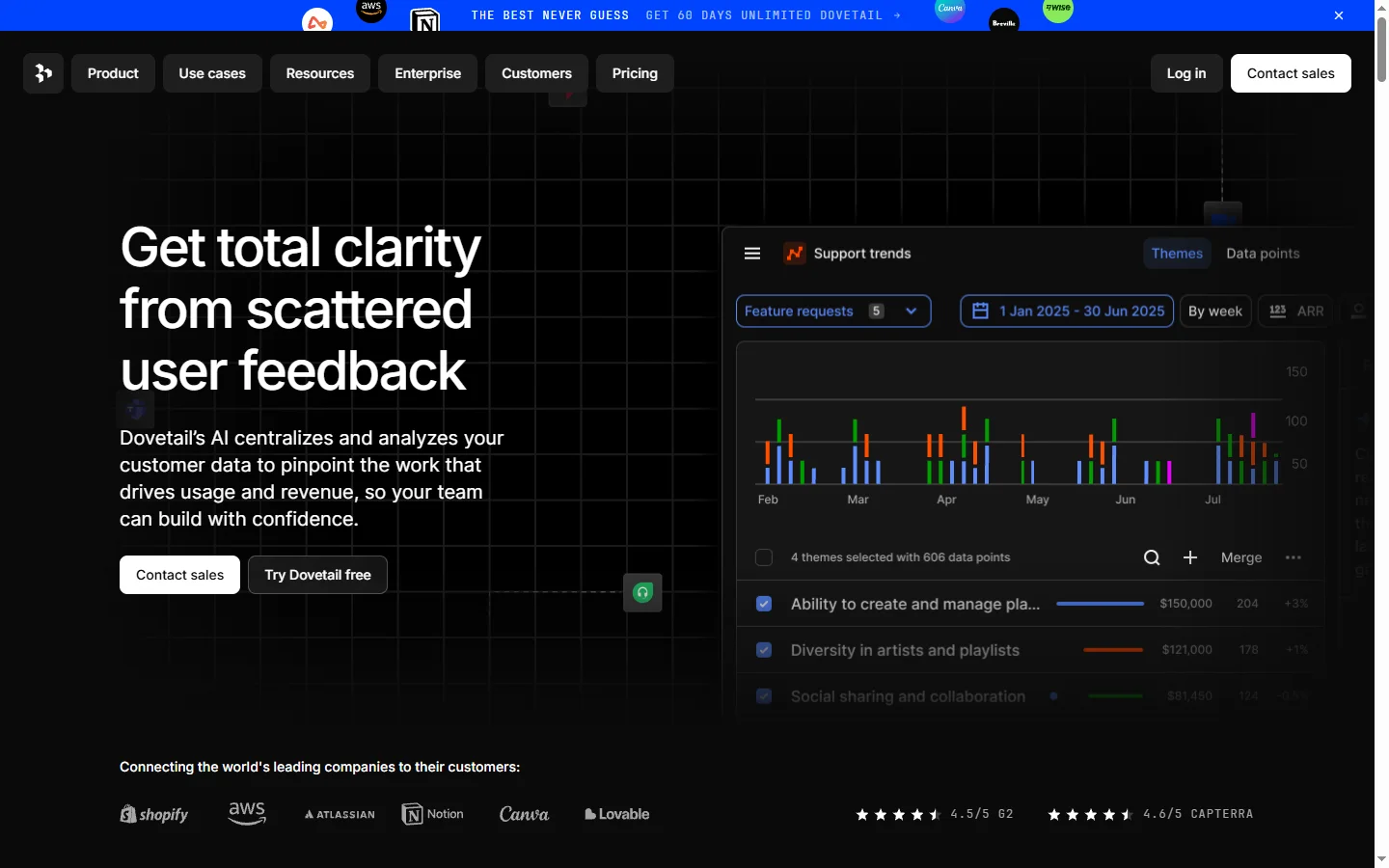
Task: Click the Notion logo in company list
Action: point(433,814)
